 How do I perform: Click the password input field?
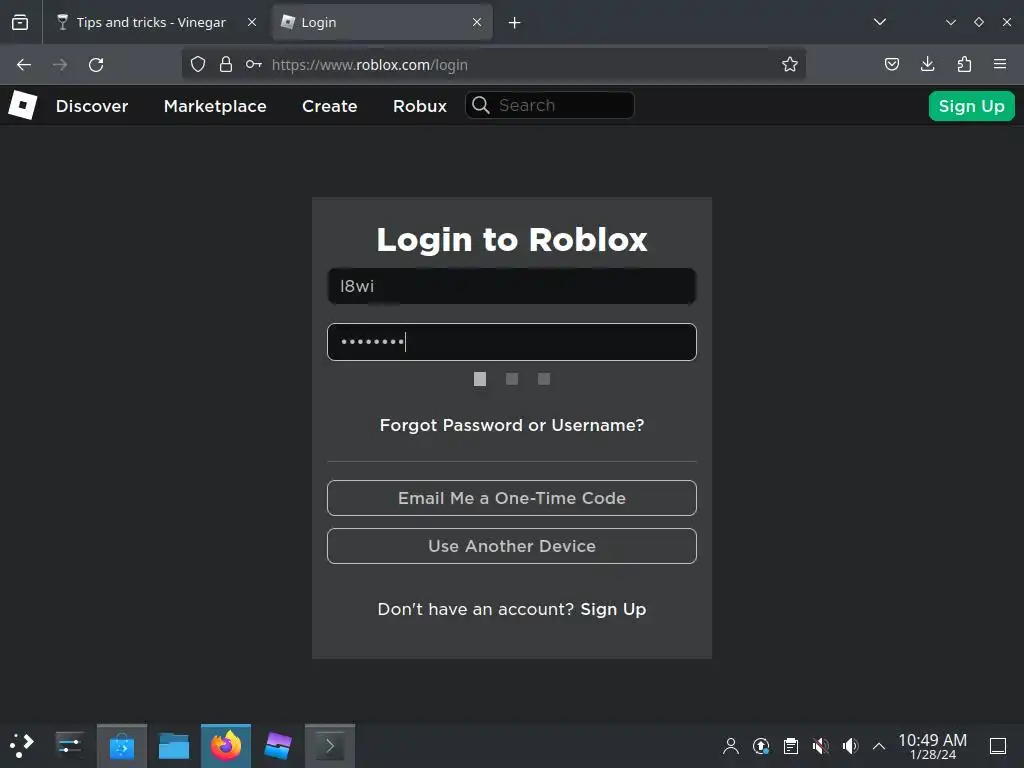pos(512,342)
